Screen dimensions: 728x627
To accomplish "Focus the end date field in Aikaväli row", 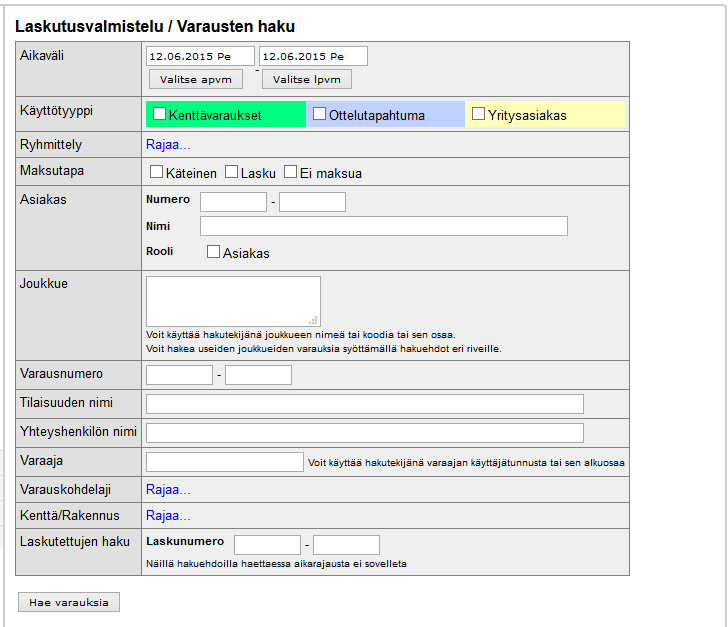I will point(313,56).
